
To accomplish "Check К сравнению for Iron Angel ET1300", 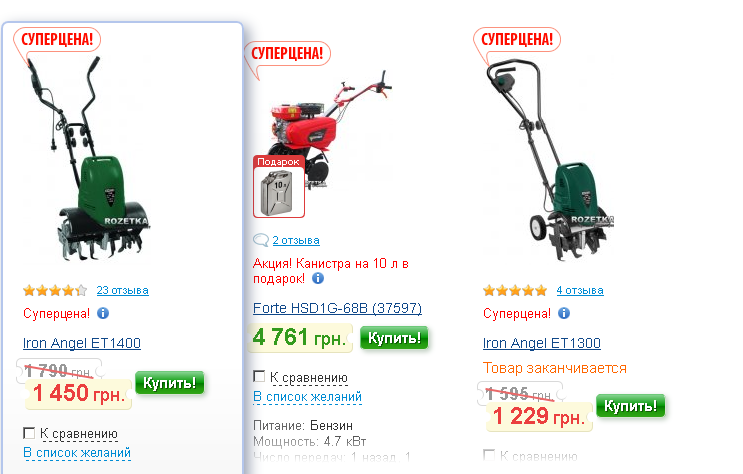I will [489, 456].
